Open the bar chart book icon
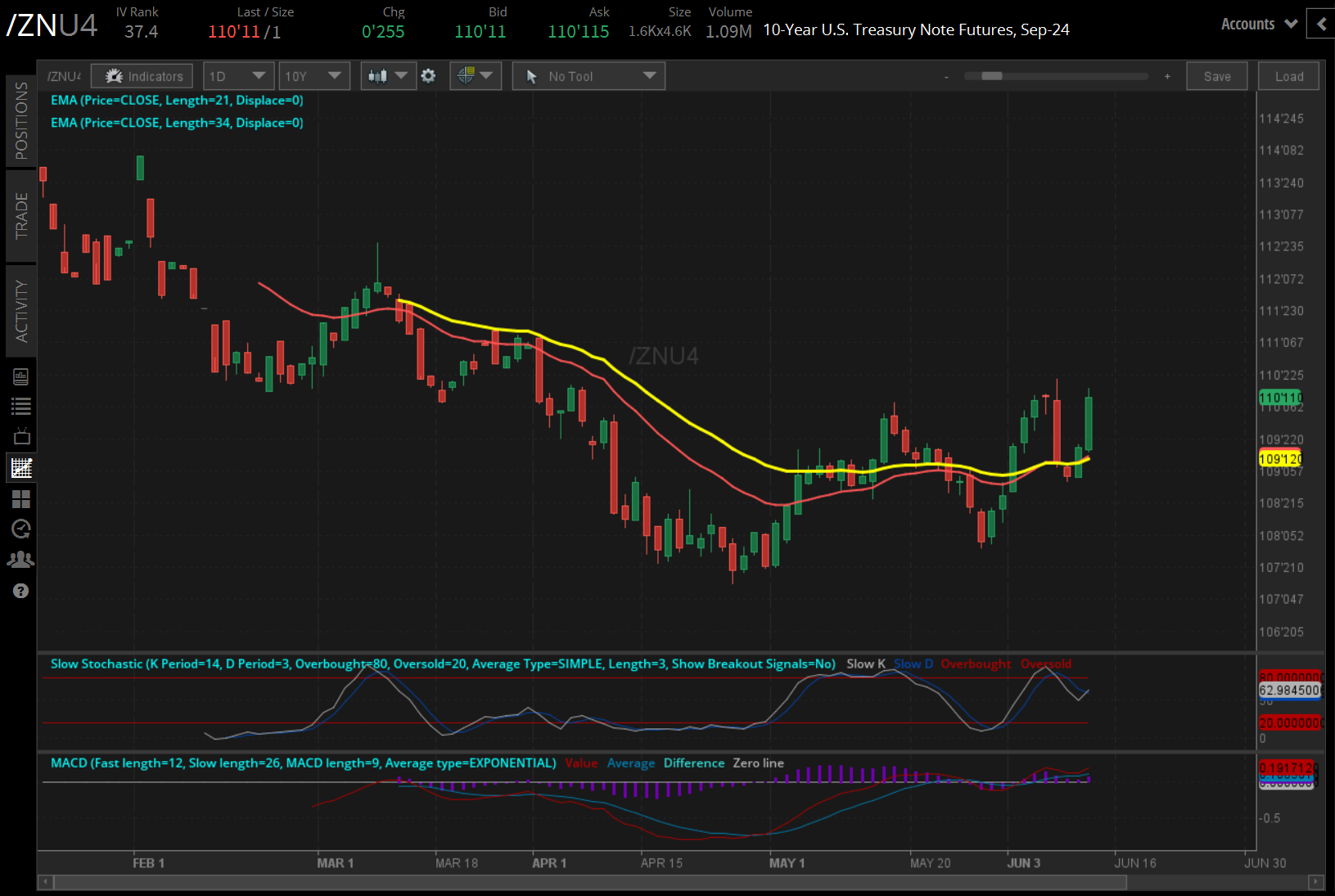This screenshot has height=896, width=1335. tap(21, 376)
